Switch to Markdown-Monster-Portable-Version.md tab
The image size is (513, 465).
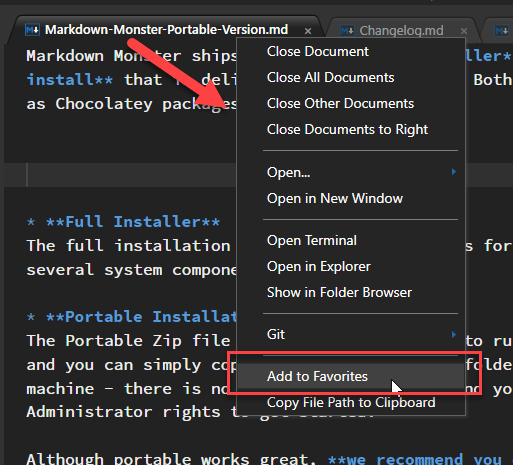click(x=166, y=30)
